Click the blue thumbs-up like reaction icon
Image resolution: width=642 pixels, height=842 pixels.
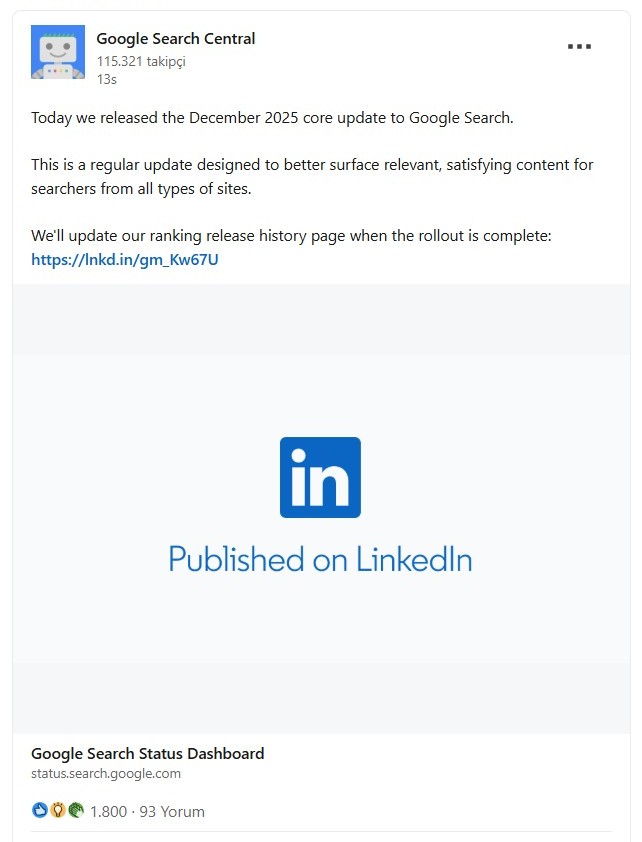(39, 810)
